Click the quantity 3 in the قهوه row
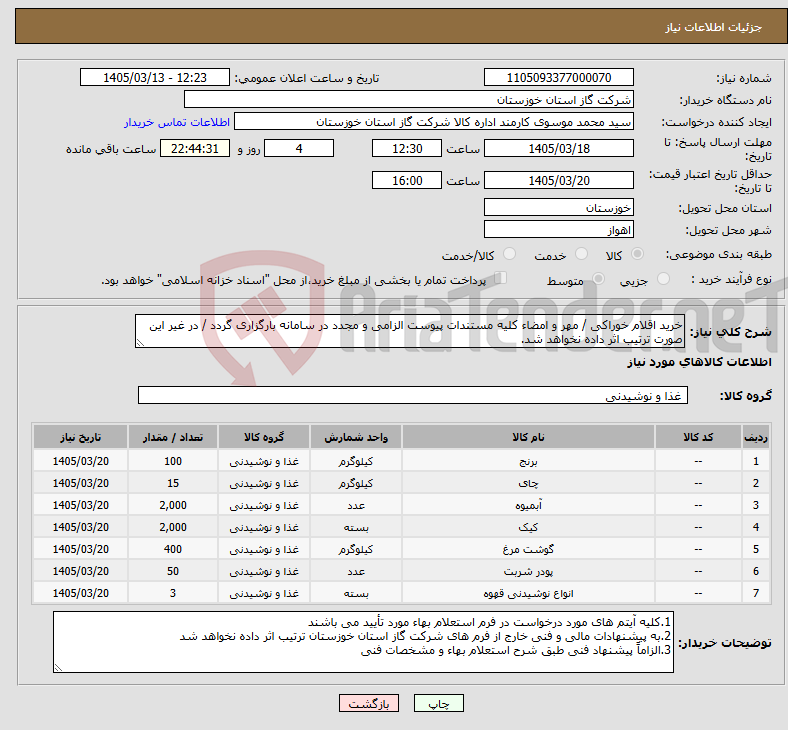 [x=173, y=593]
